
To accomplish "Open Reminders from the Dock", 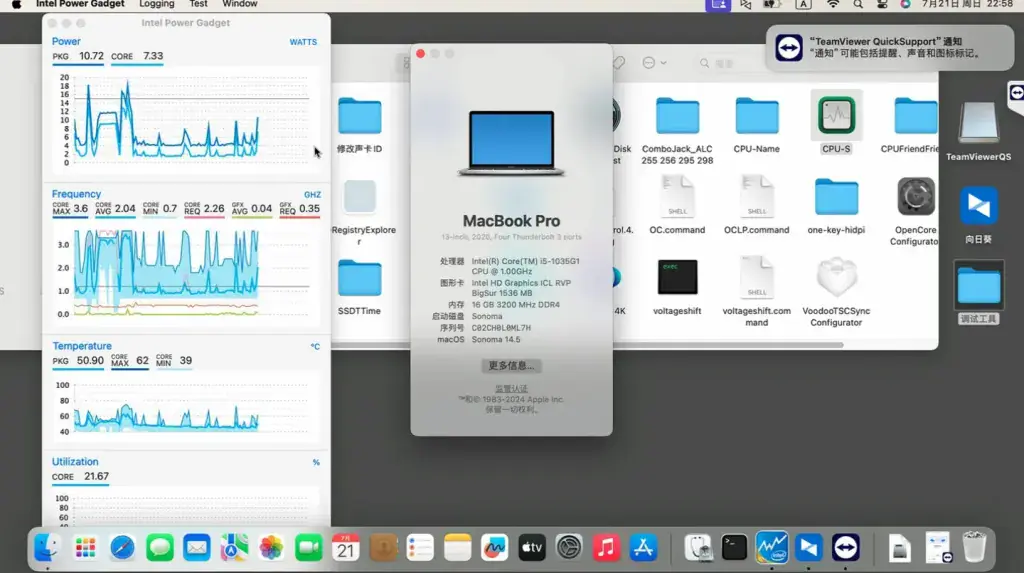I will tap(420, 548).
